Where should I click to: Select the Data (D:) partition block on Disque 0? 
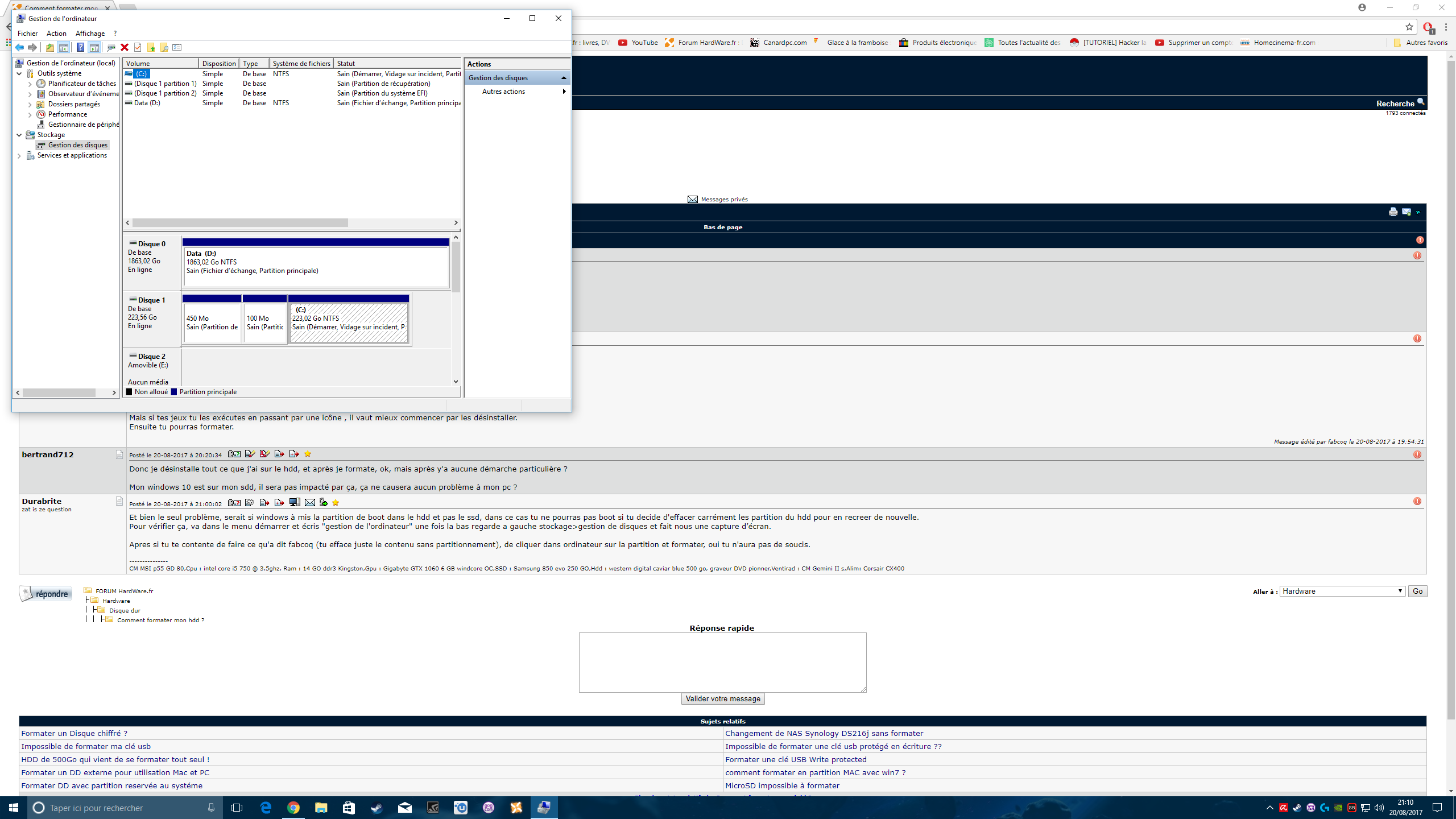[x=316, y=263]
